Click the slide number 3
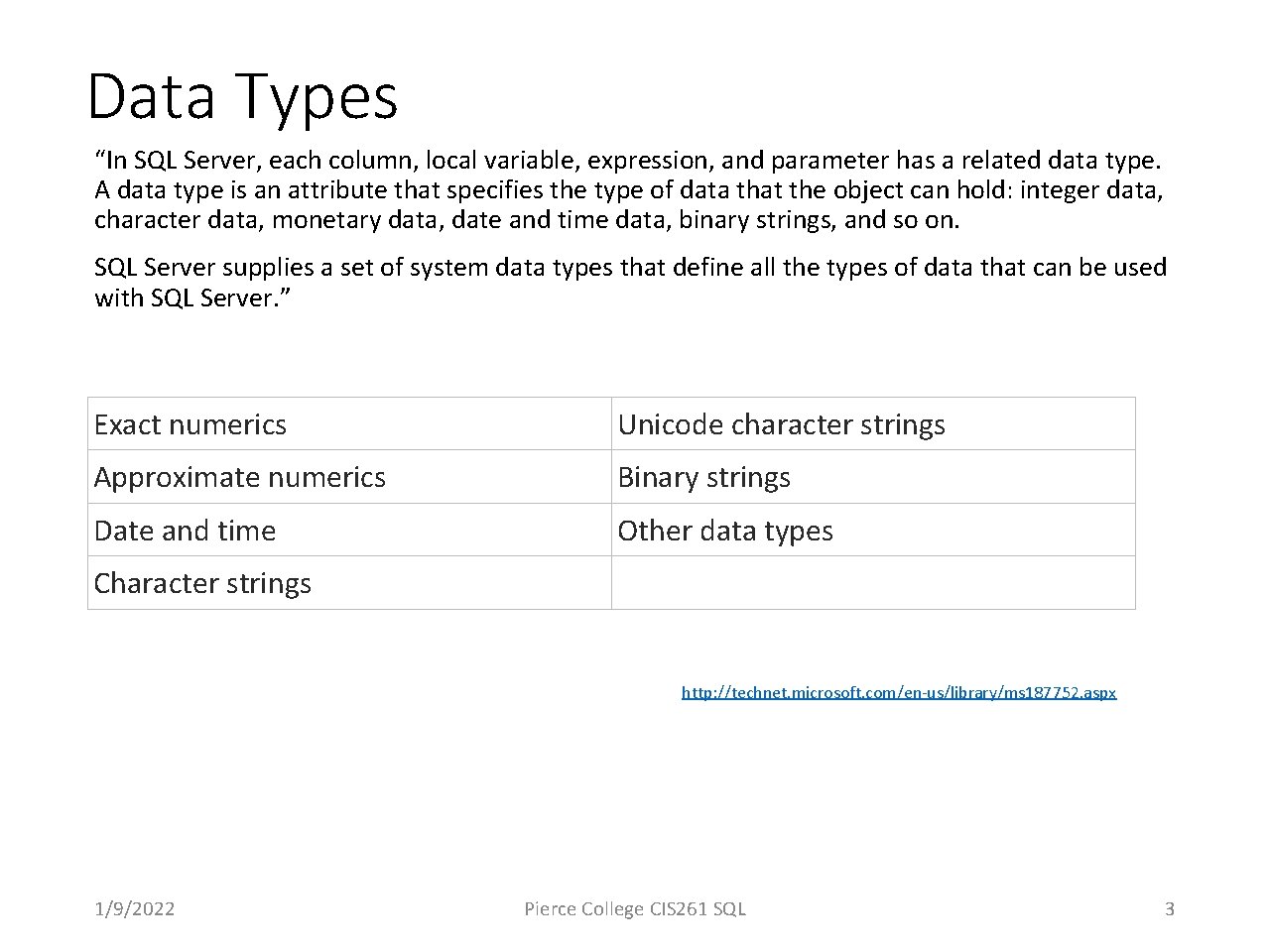This screenshot has width=1270, height=952. coord(1169,908)
